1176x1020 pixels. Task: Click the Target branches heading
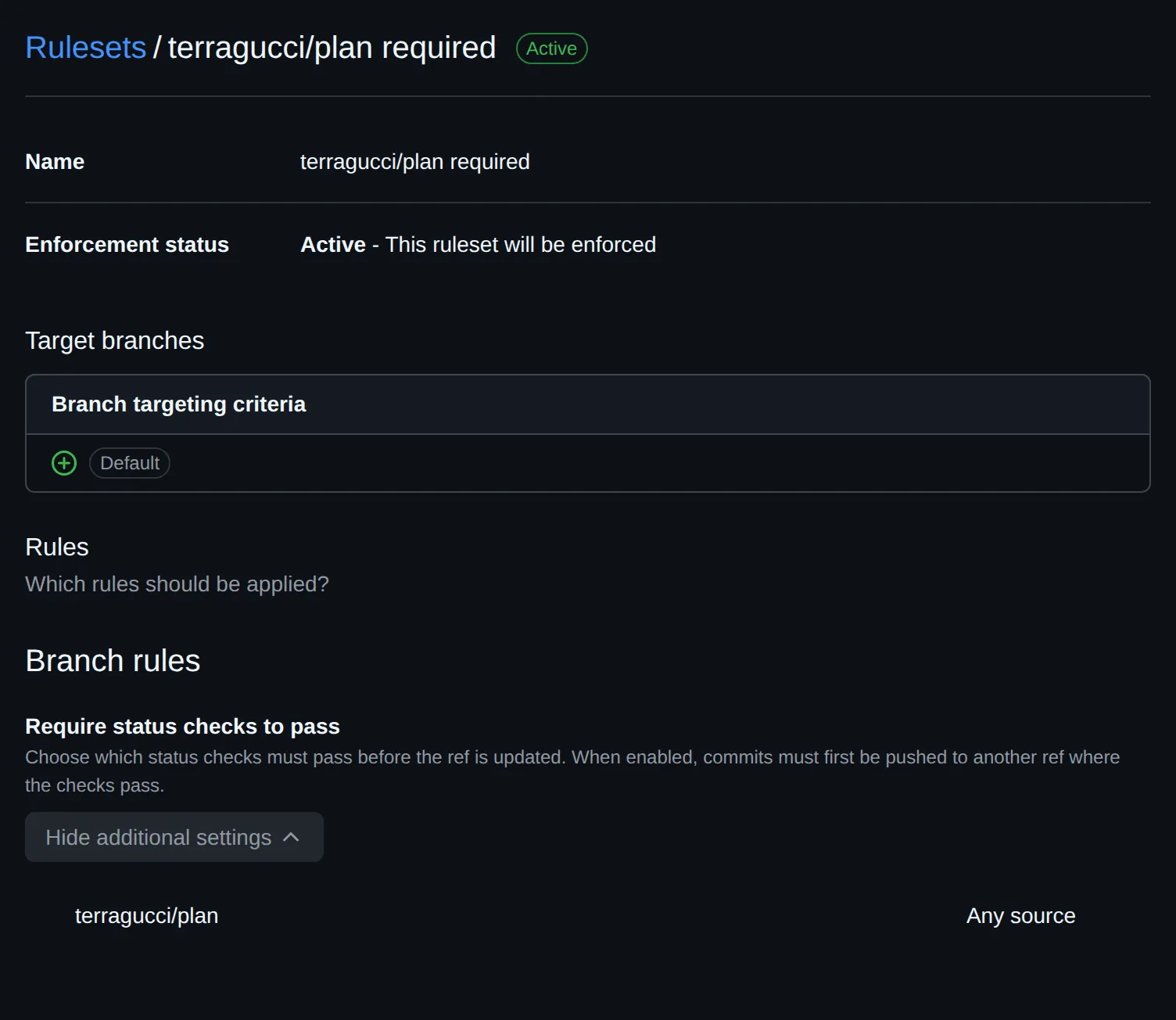pyautogui.click(x=115, y=341)
